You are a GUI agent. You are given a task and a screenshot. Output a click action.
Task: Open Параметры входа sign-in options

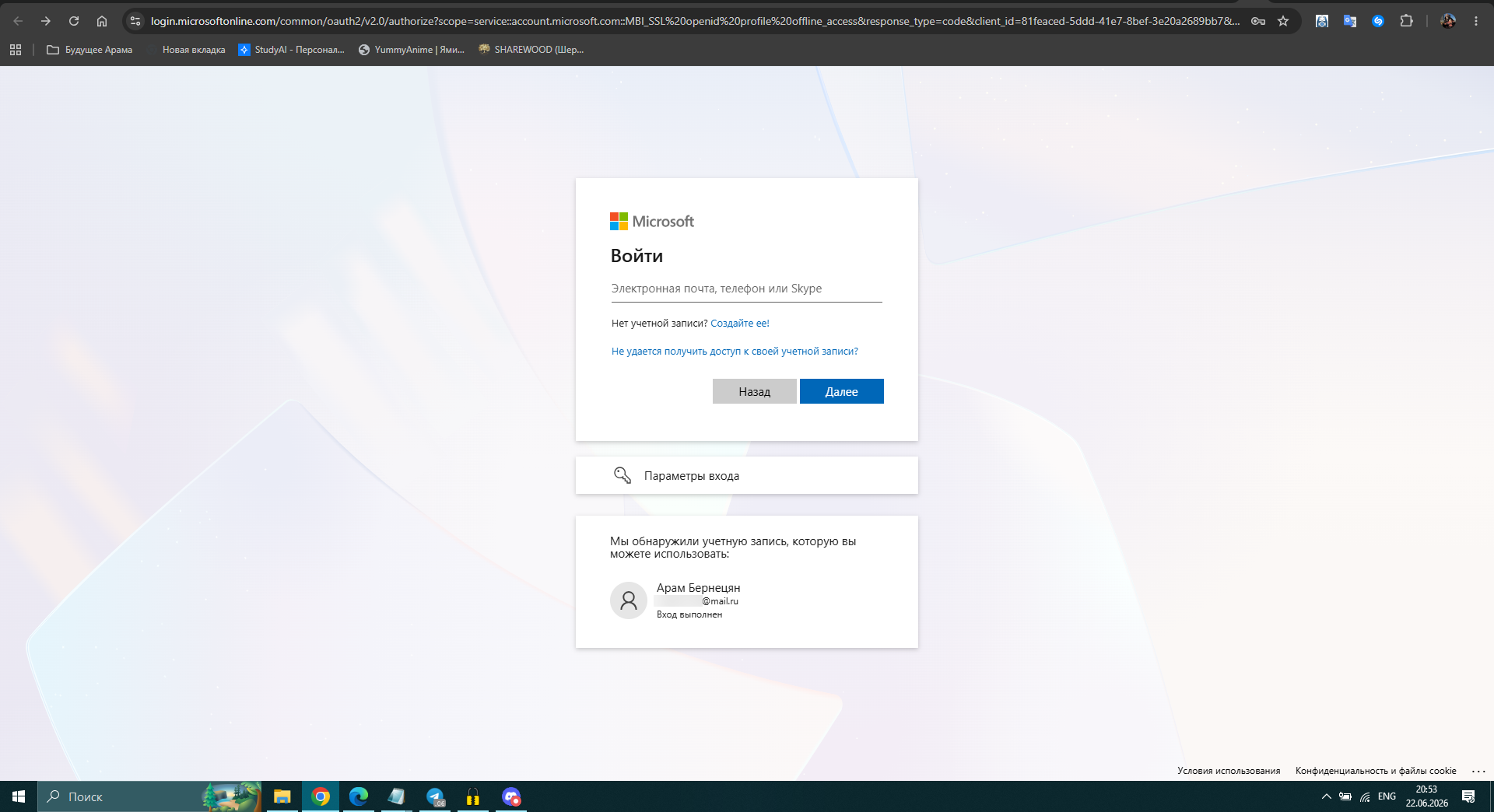pos(747,475)
